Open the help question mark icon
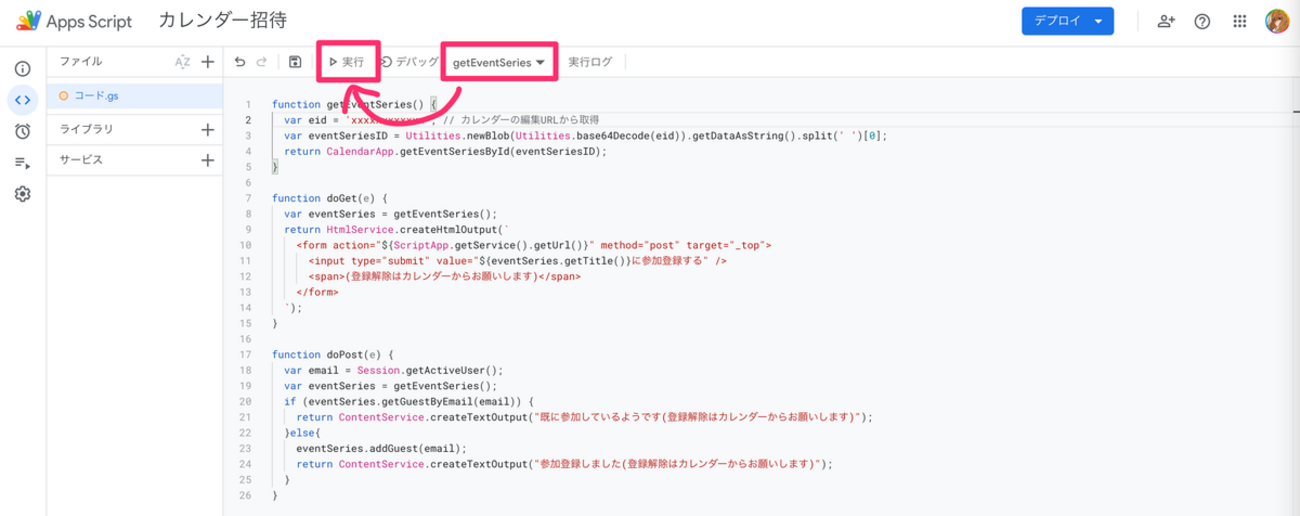 click(1203, 21)
